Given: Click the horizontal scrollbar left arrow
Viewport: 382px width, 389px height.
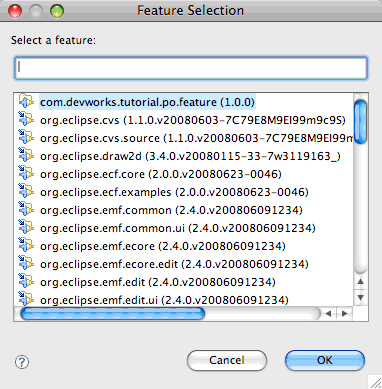Looking at the screenshot, I should coord(328,314).
